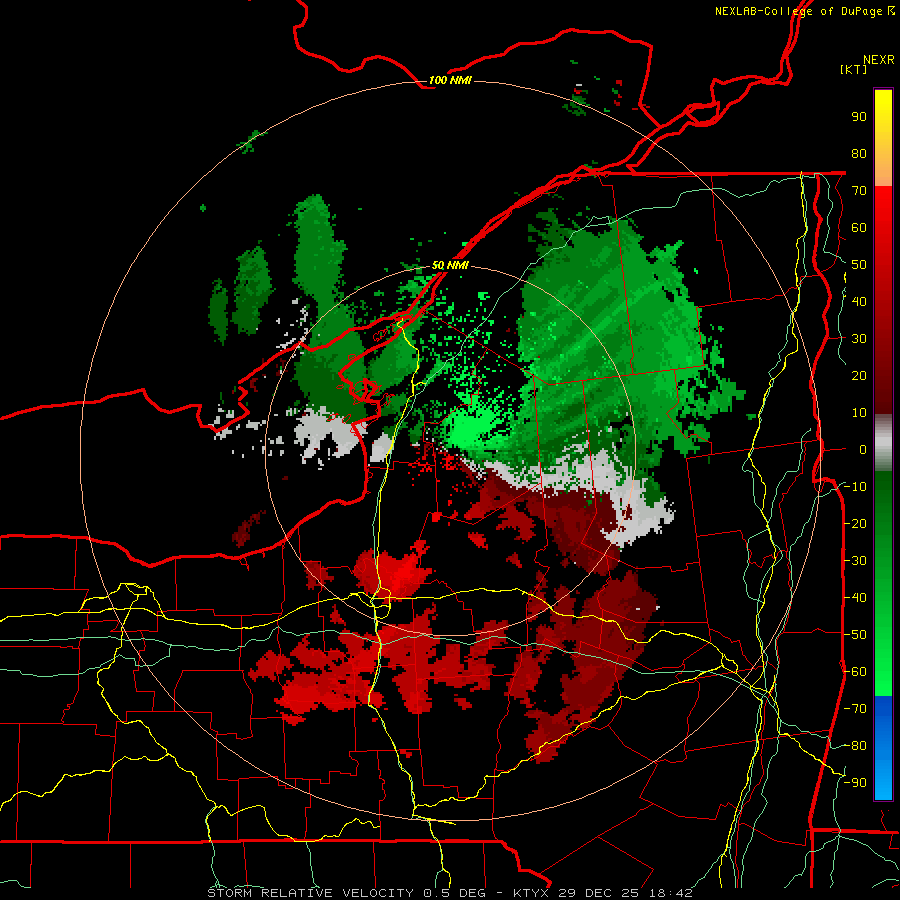Click the -10 value on velocity scale
Screen dimensions: 900x900
coord(855,487)
